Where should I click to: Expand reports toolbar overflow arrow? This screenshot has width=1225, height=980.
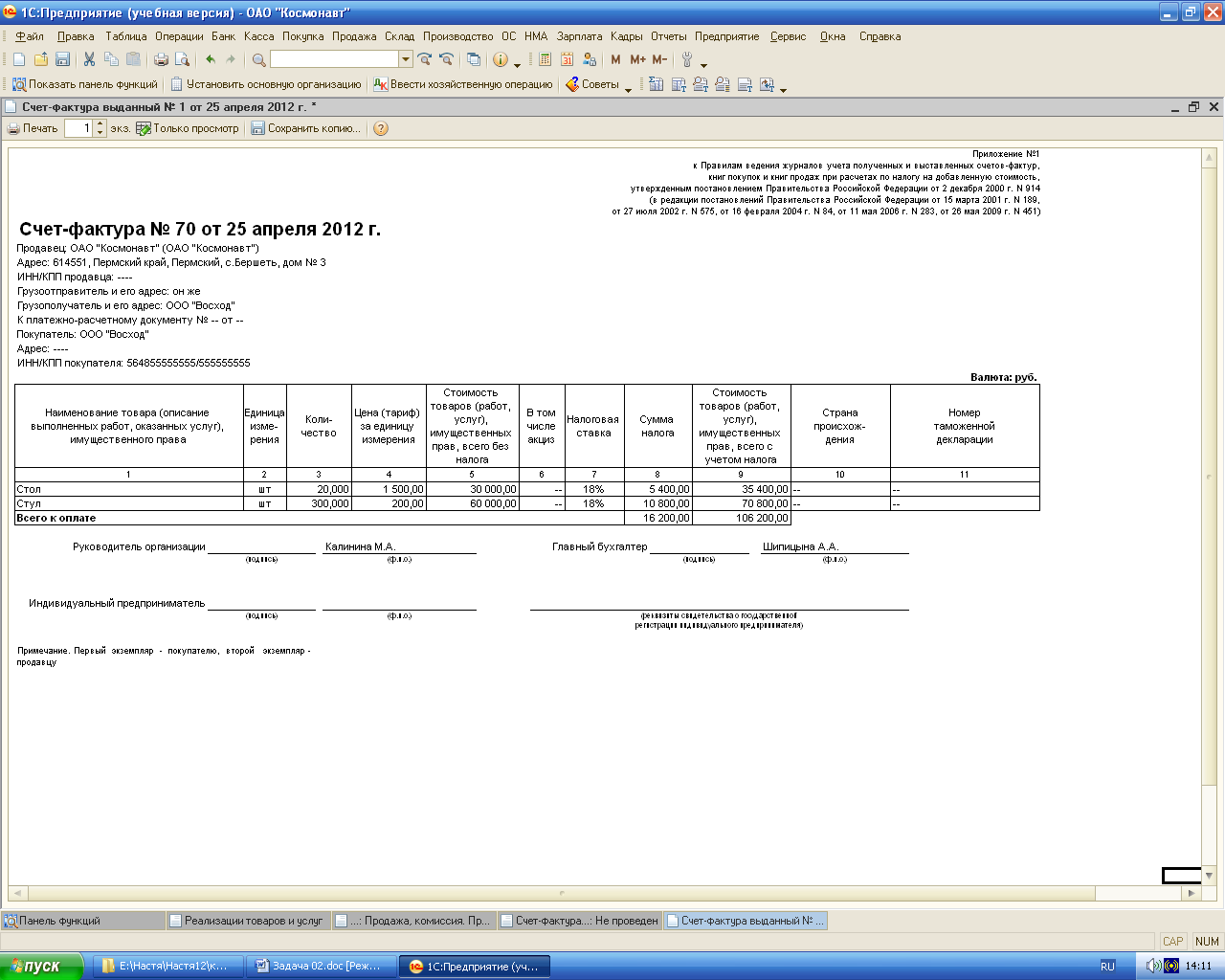tap(784, 88)
